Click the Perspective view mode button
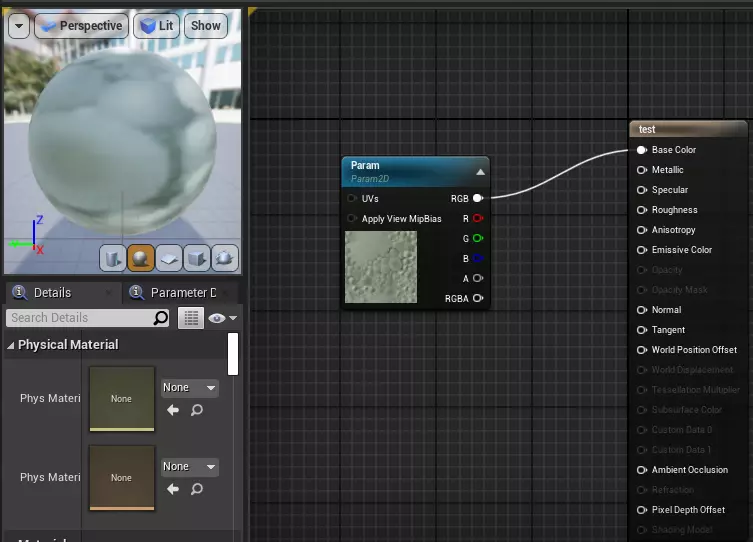This screenshot has height=542, width=753. (x=80, y=26)
